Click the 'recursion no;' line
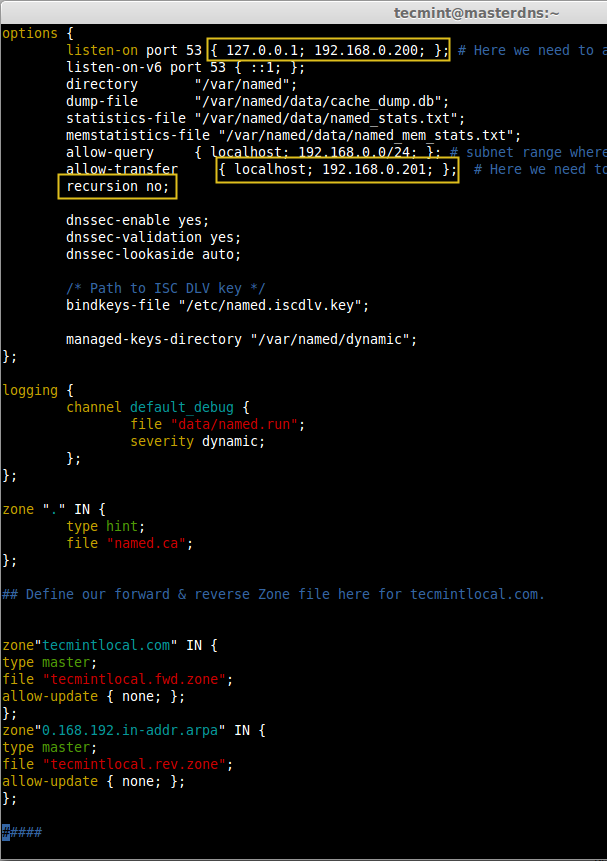Screen dimensions: 607x861 tap(118, 187)
